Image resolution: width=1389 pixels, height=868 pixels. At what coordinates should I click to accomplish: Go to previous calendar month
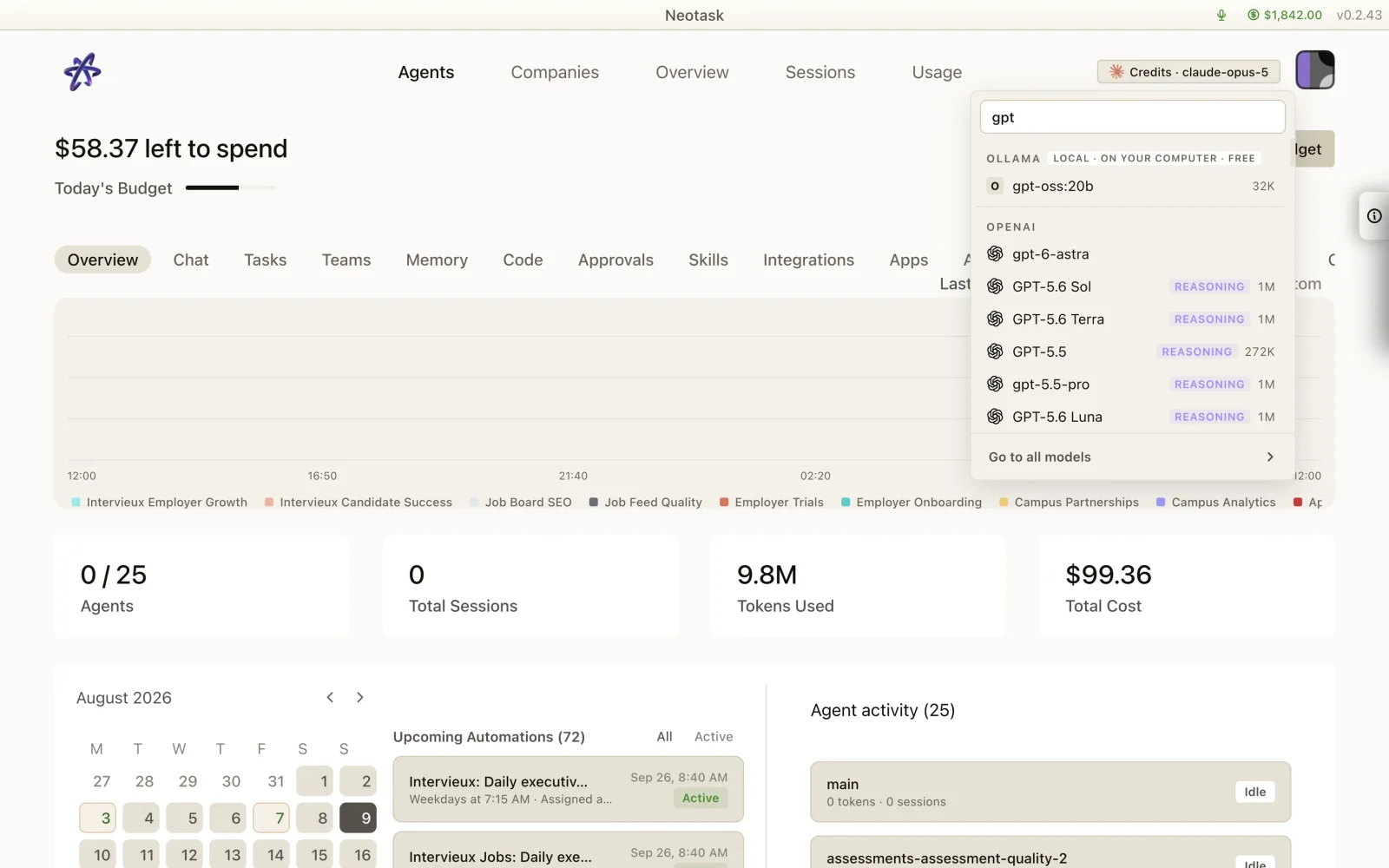click(330, 697)
